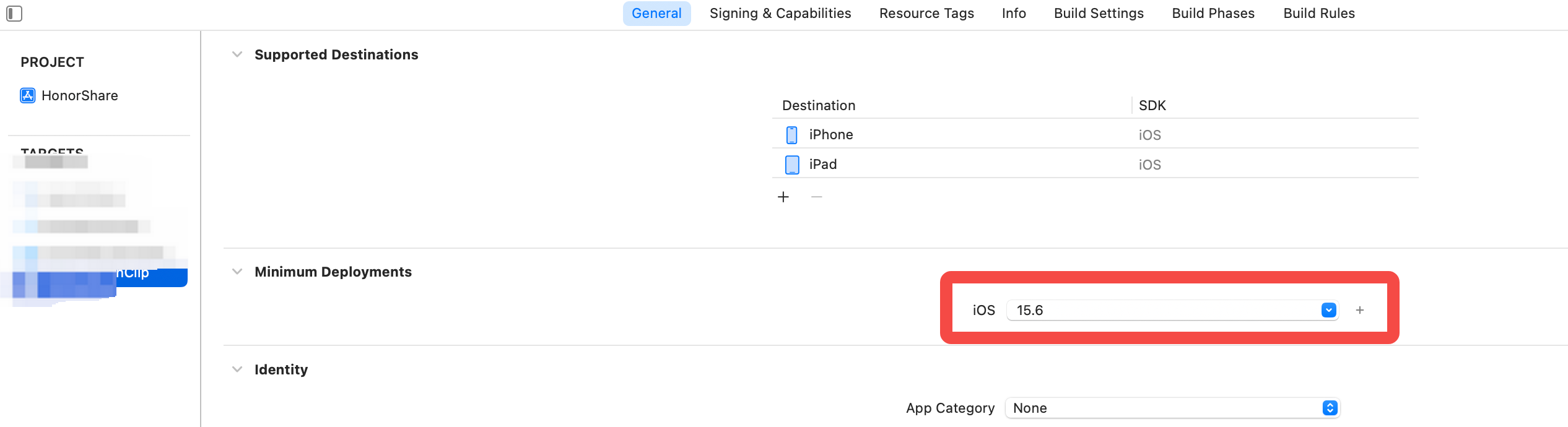Collapse the Identity section
The width and height of the screenshot is (1568, 427).
tap(237, 369)
